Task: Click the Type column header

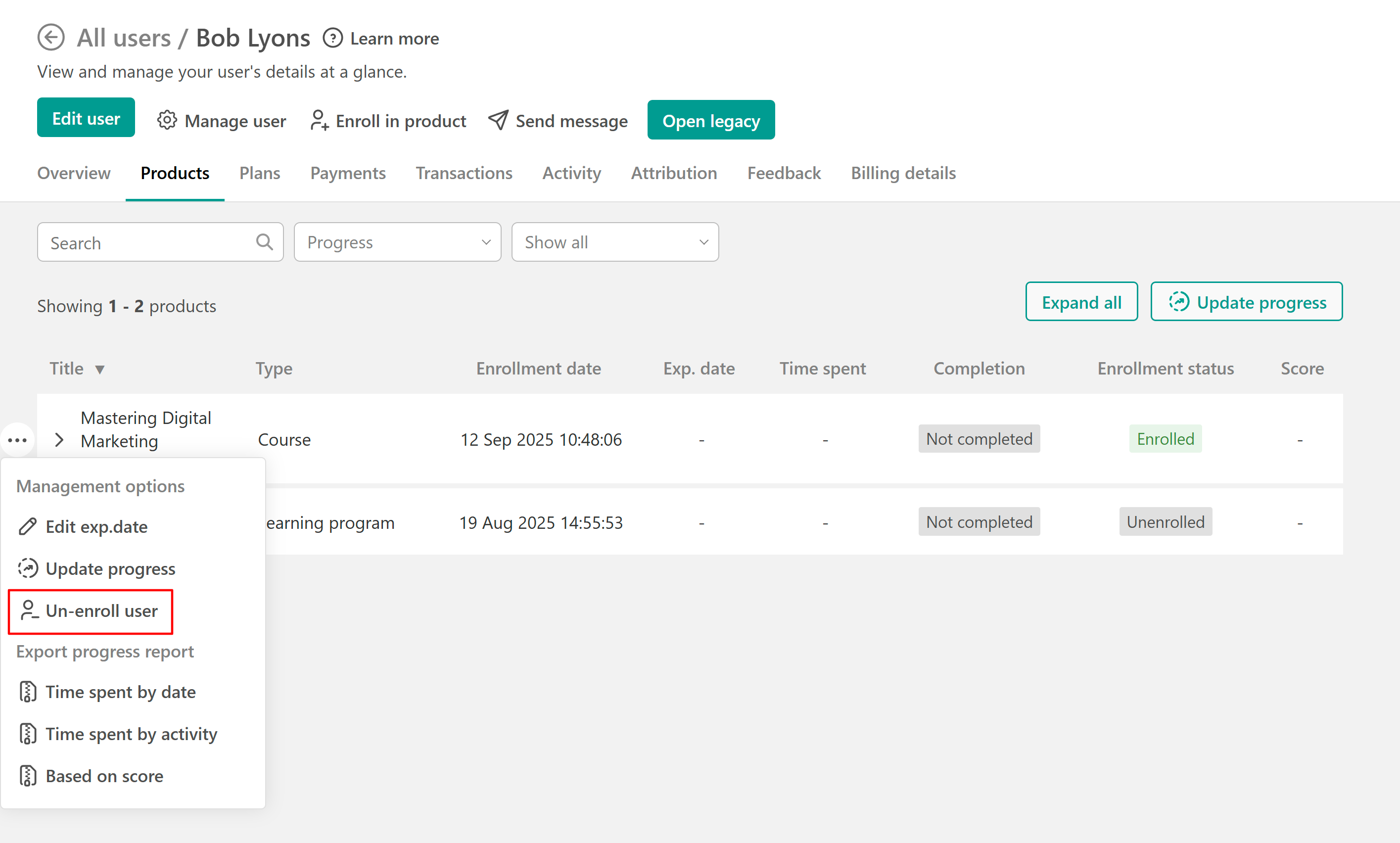Action: pos(274,369)
